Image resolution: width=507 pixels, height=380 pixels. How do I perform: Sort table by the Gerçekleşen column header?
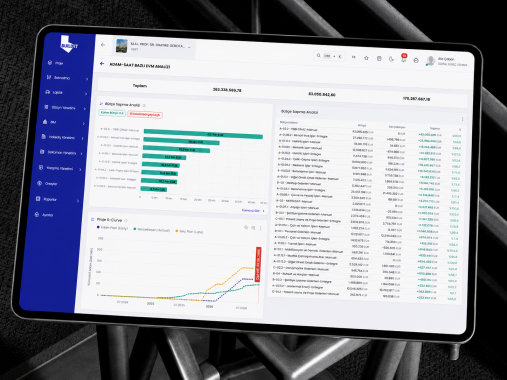(397, 127)
